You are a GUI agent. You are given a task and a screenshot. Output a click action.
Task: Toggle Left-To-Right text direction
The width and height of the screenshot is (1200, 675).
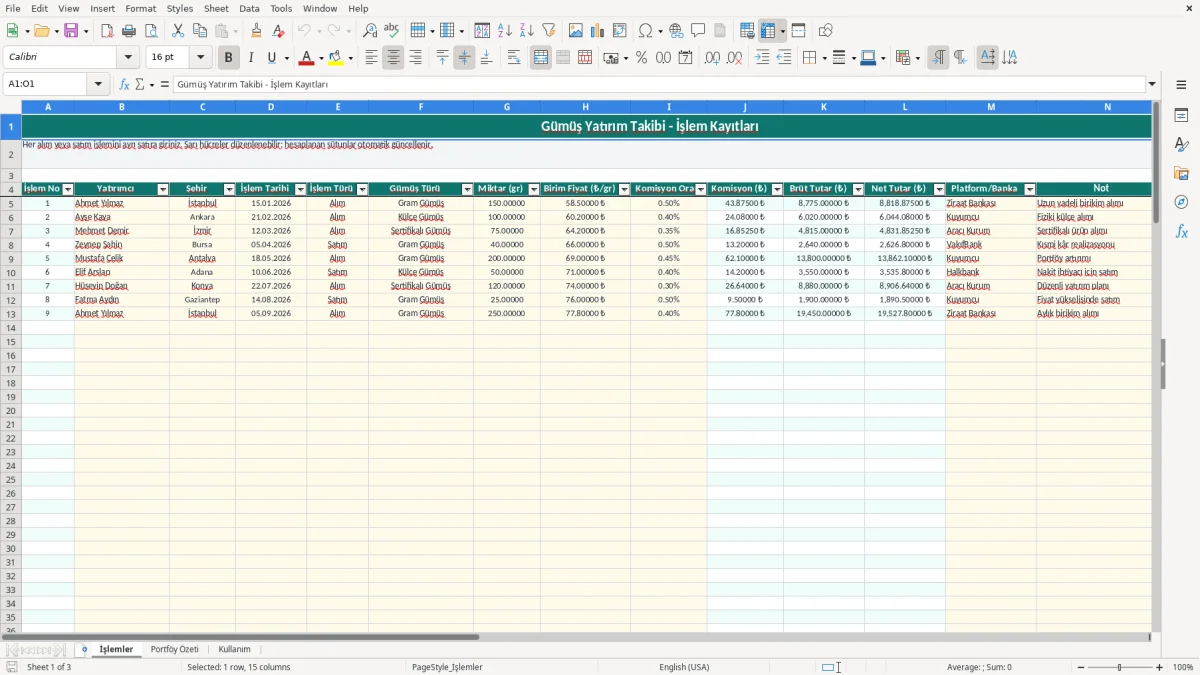(x=938, y=58)
